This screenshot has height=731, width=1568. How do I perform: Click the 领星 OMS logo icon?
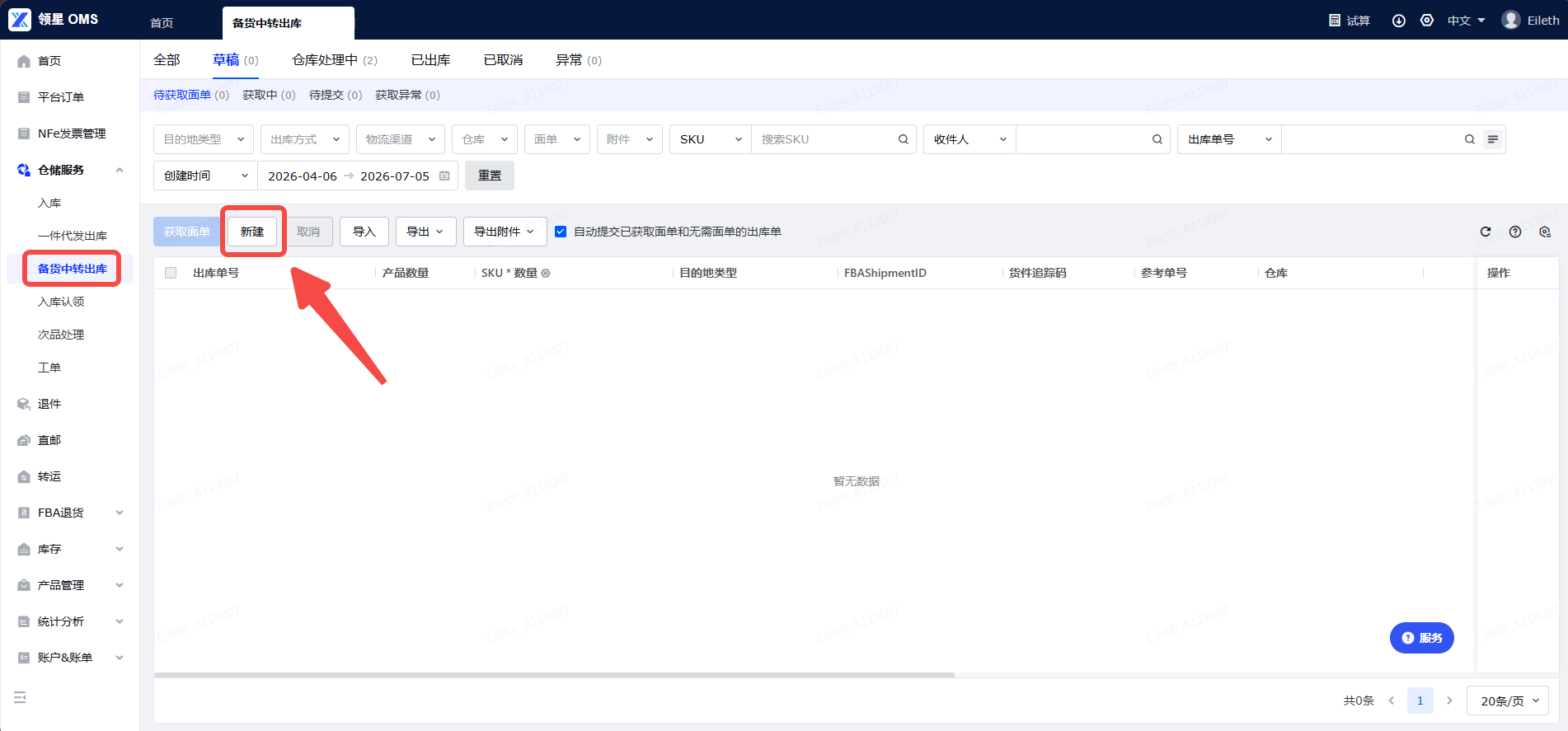tap(20, 20)
